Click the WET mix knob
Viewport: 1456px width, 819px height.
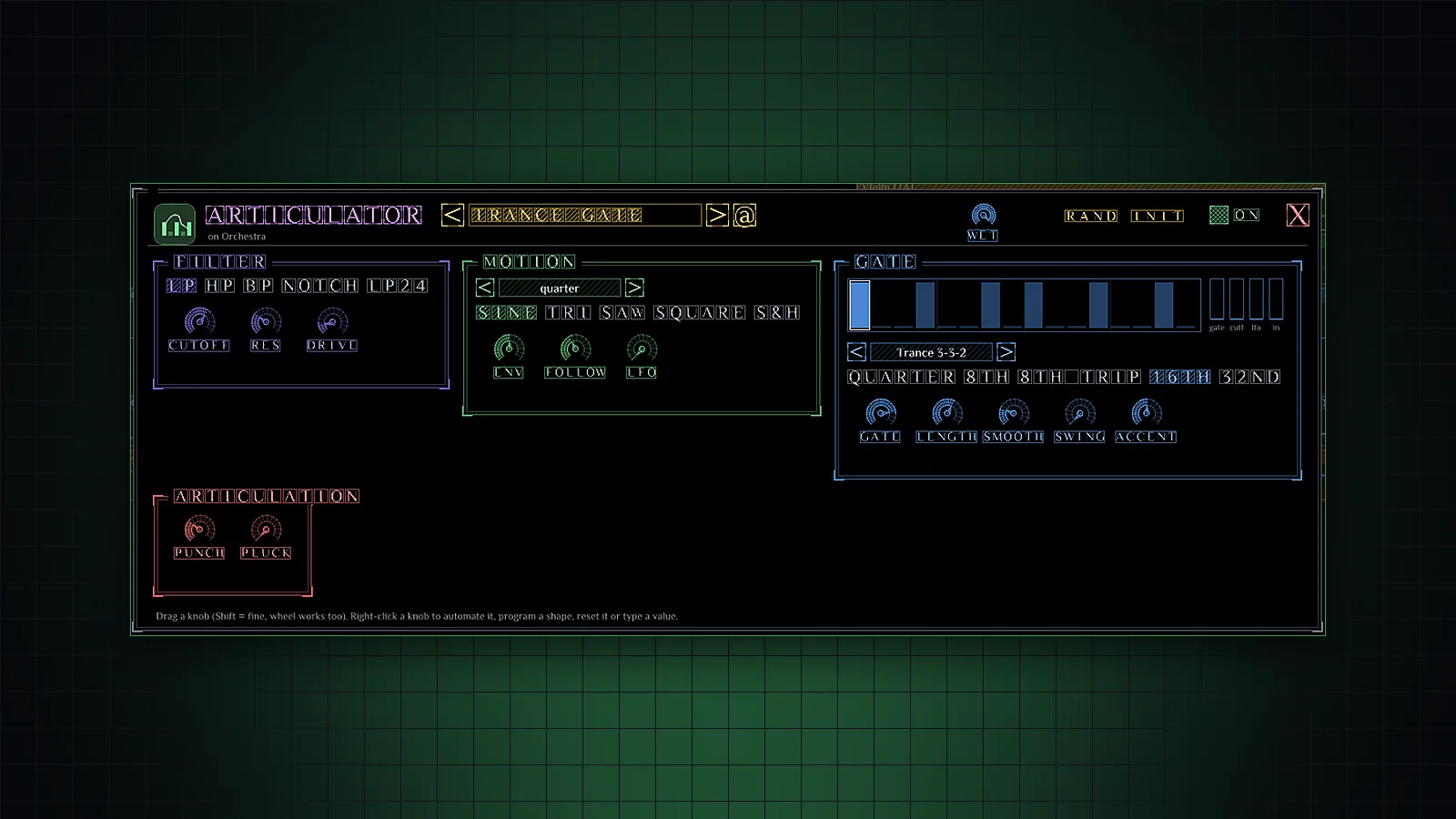tap(983, 215)
